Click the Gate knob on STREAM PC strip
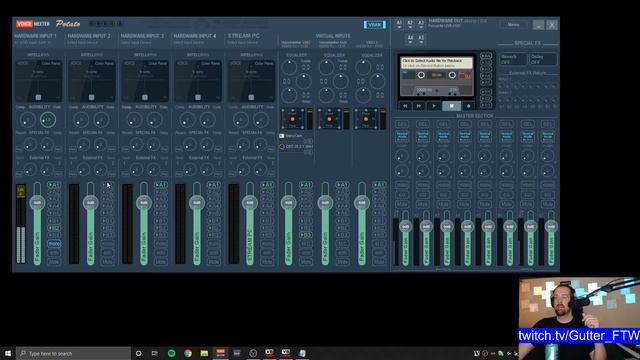640x360 pixels. click(x=260, y=120)
